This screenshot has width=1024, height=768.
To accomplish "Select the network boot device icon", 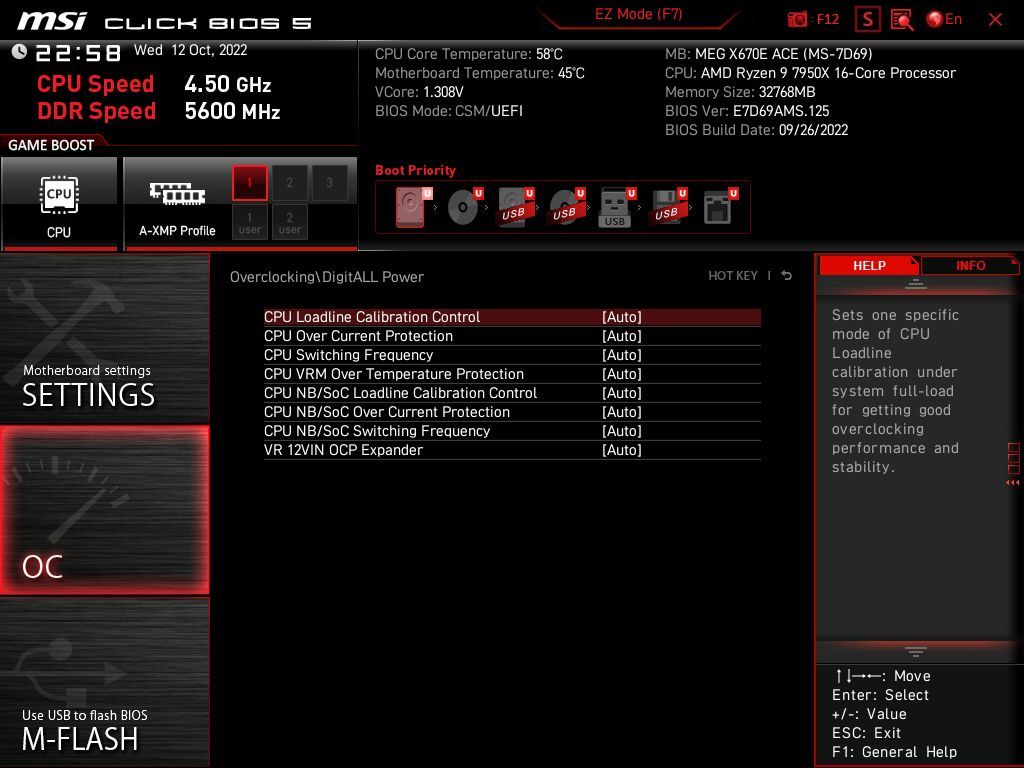I will click(x=720, y=207).
